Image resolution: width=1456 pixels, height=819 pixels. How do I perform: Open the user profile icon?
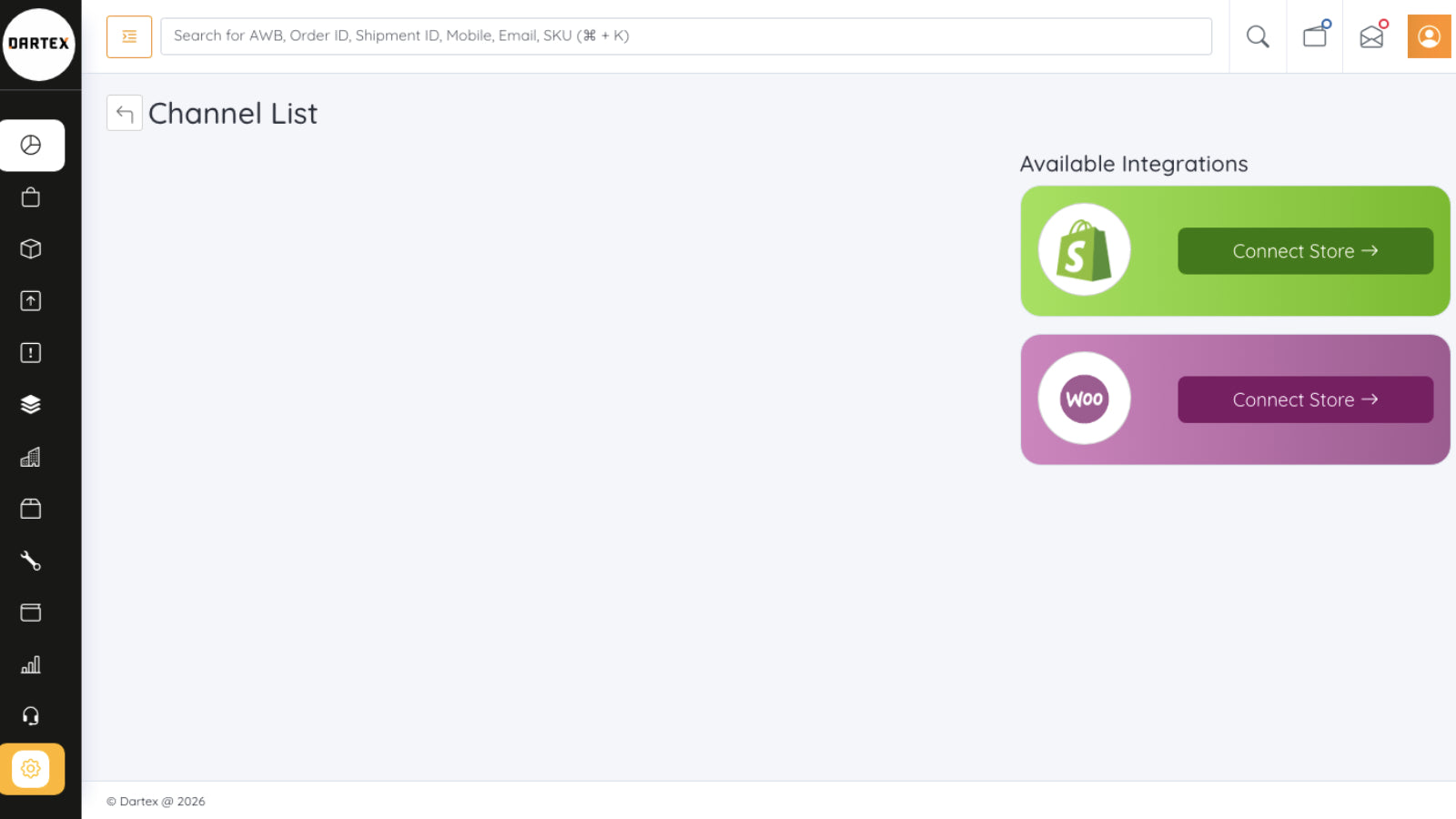click(1430, 36)
